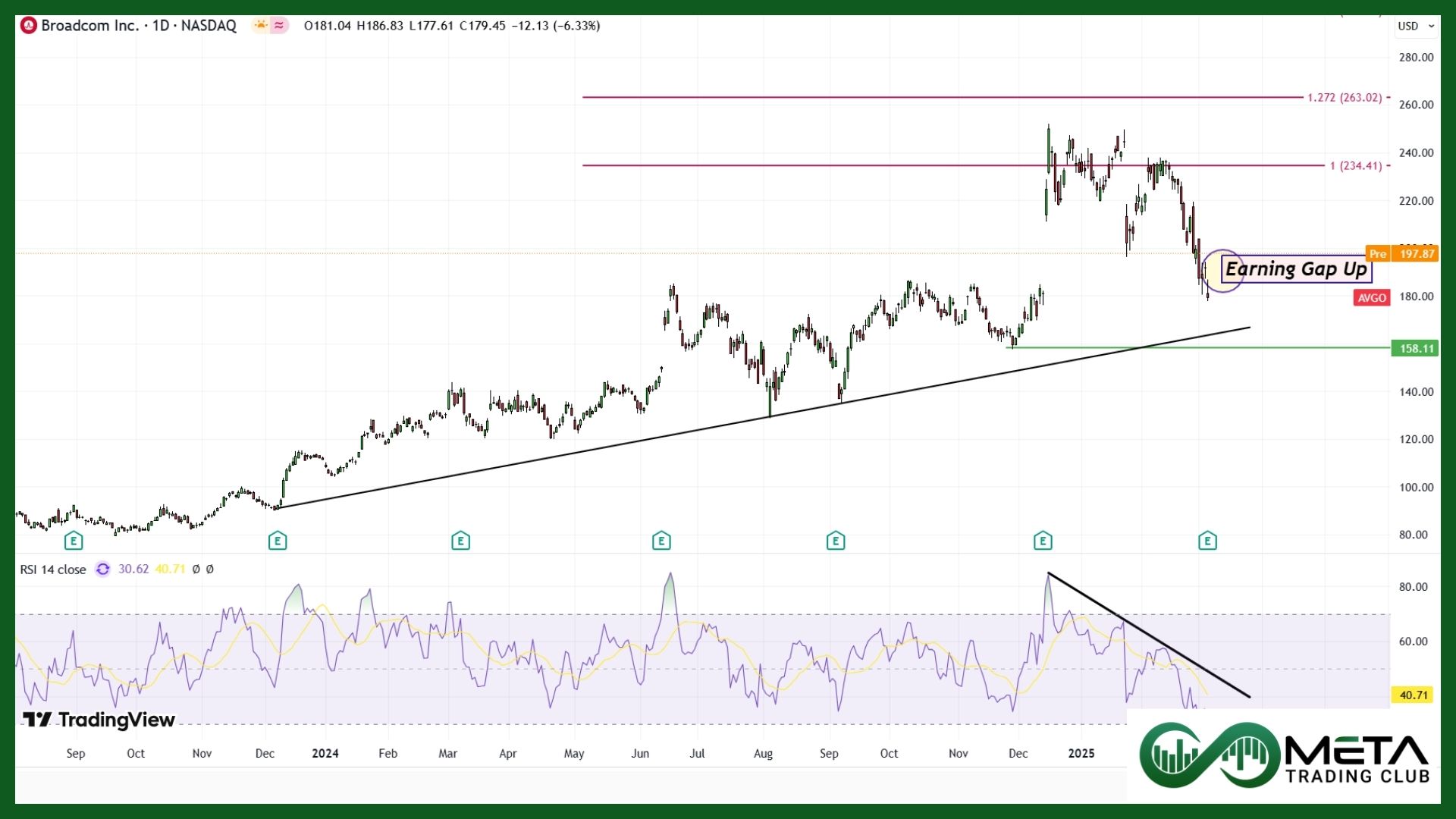Click the 2025 year label on time axis

tap(1081, 753)
